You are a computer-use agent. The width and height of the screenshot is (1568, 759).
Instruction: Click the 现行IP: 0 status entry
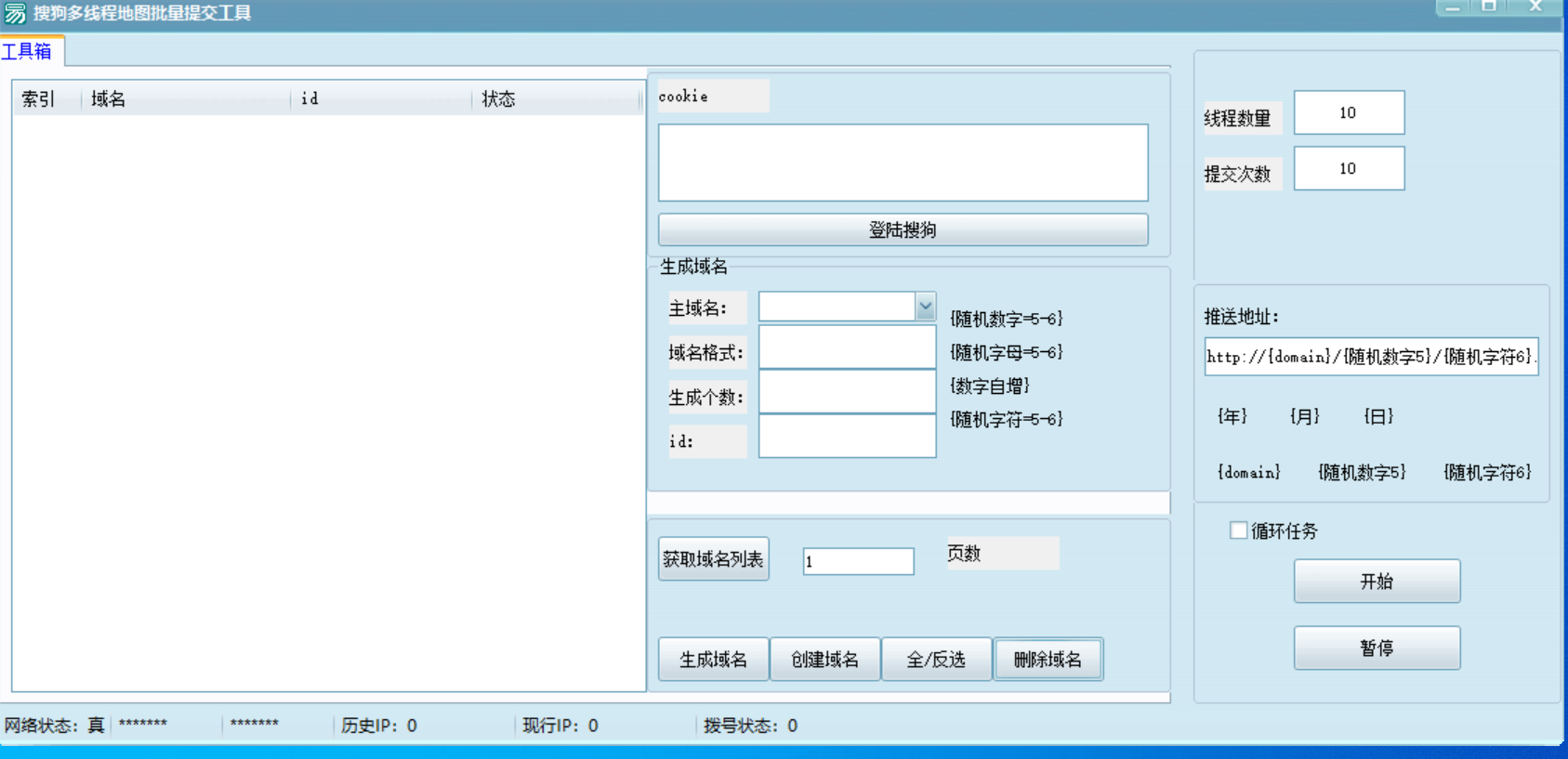(560, 726)
